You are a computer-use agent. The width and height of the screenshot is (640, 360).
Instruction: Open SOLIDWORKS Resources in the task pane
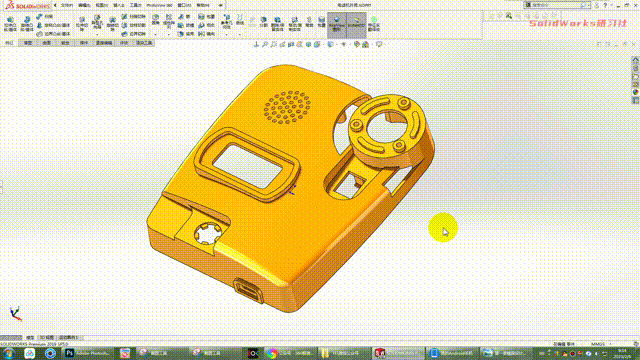tap(636, 60)
